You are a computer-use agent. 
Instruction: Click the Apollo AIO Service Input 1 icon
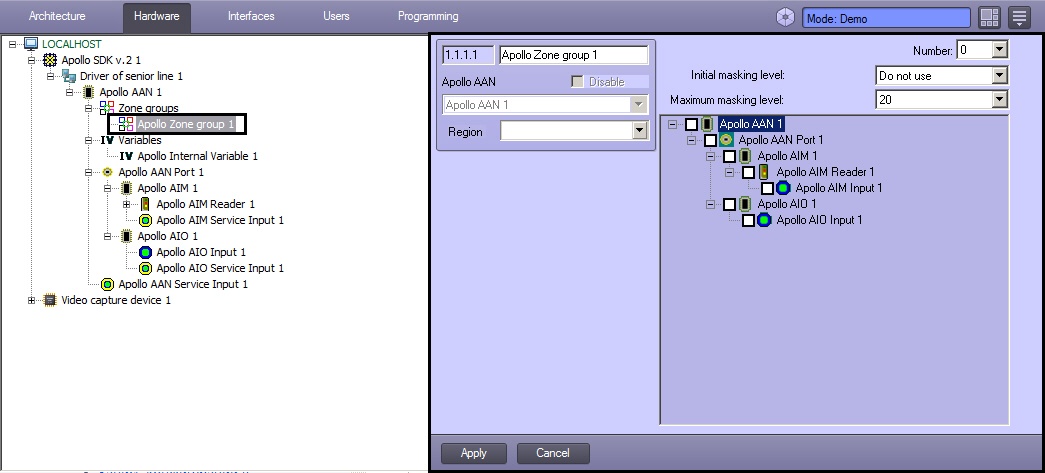click(145, 268)
